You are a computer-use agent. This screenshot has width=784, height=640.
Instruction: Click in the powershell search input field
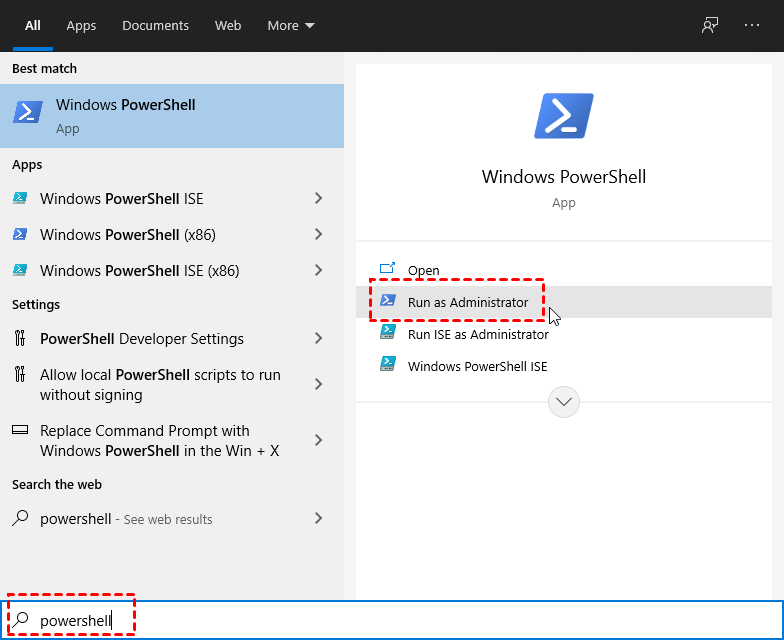[400, 621]
